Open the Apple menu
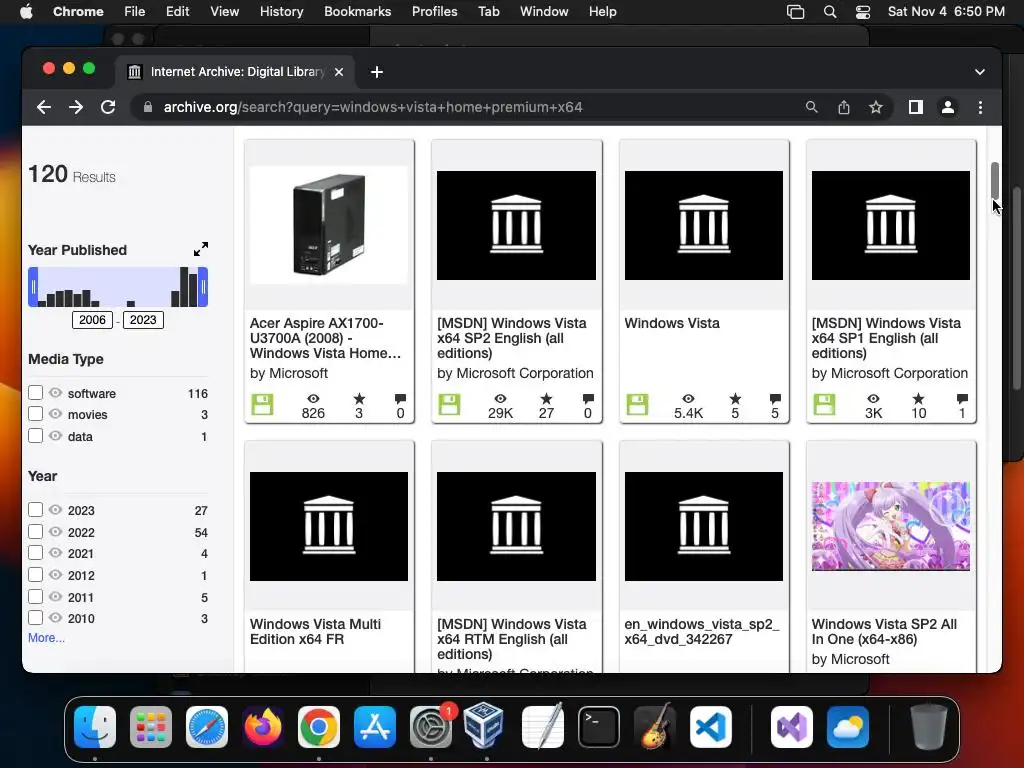The image size is (1024, 768). coord(26,12)
